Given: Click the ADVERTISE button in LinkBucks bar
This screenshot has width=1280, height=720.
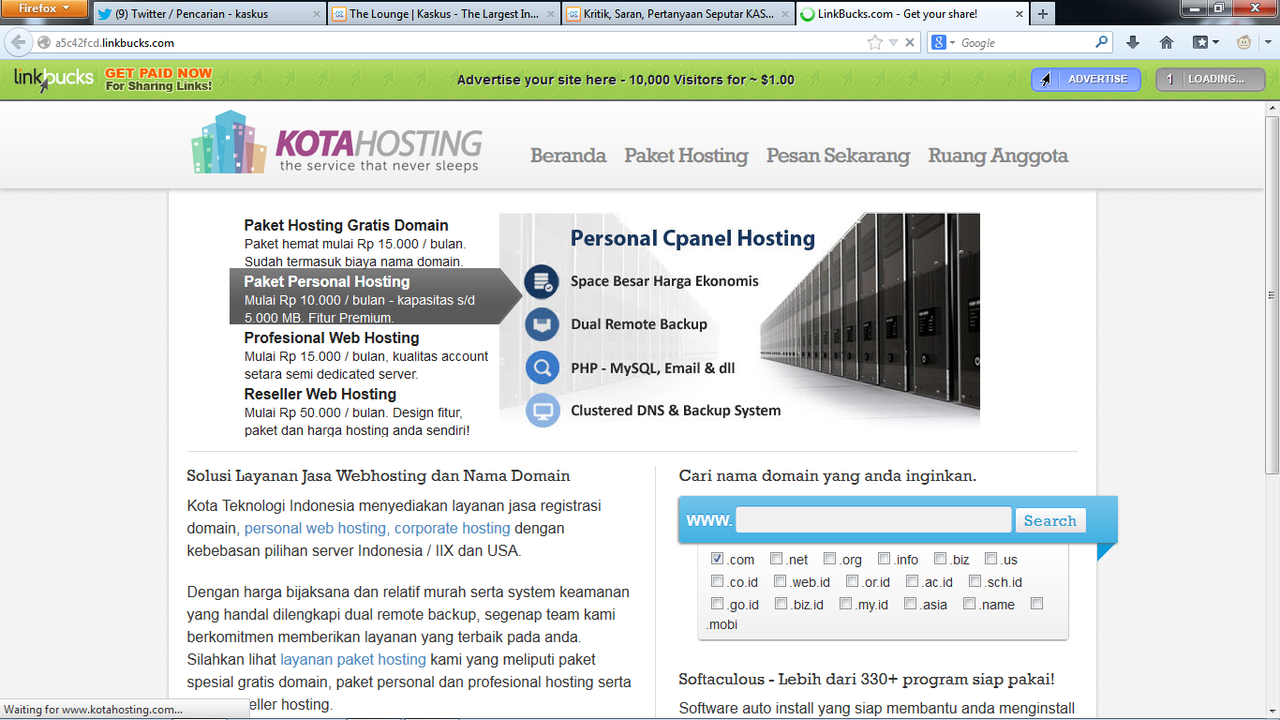Looking at the screenshot, I should 1086,79.
